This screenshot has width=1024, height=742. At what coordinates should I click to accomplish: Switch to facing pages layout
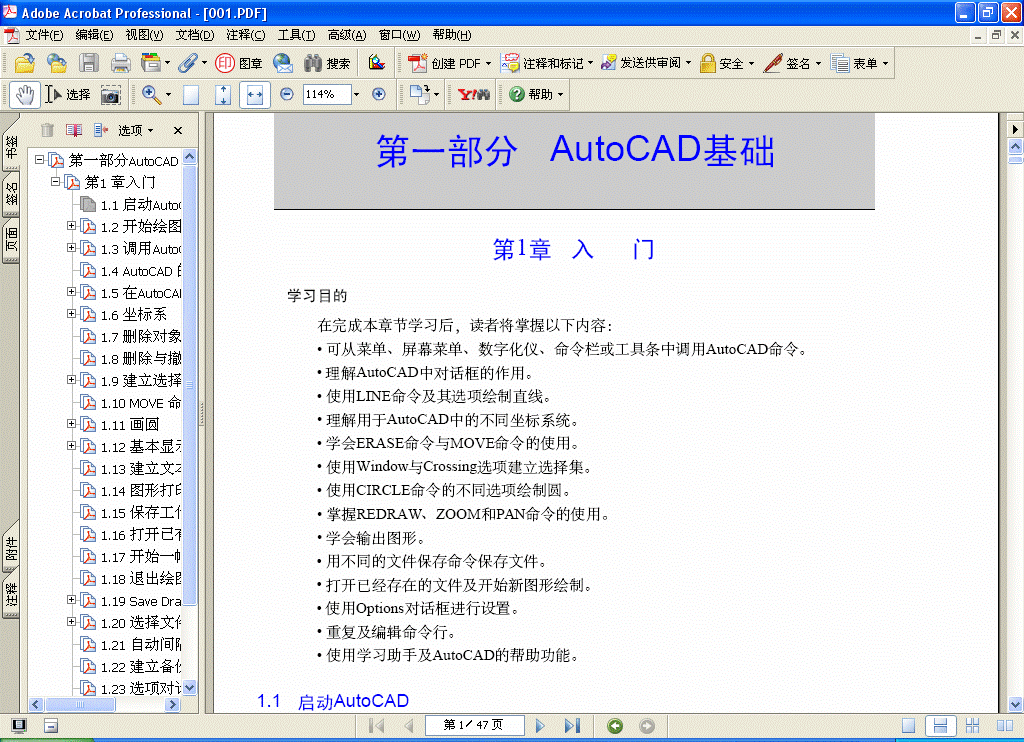pos(970,726)
